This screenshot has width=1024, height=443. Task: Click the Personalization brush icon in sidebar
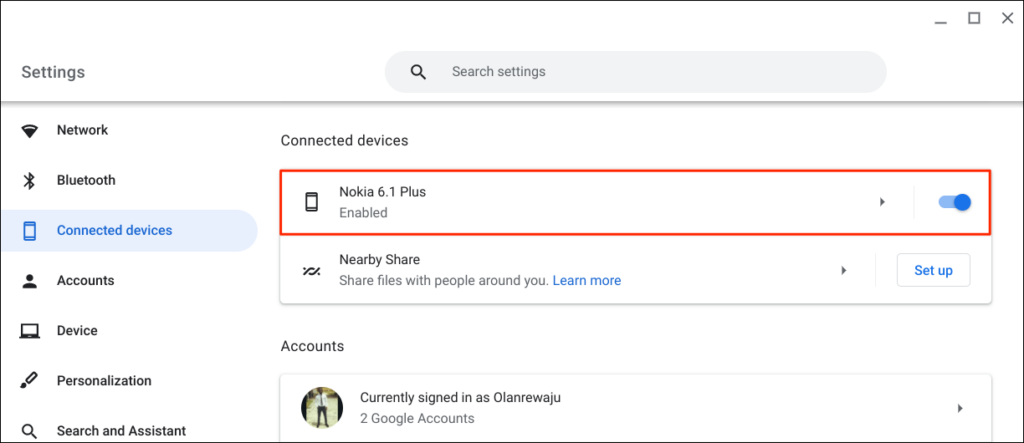tap(30, 381)
